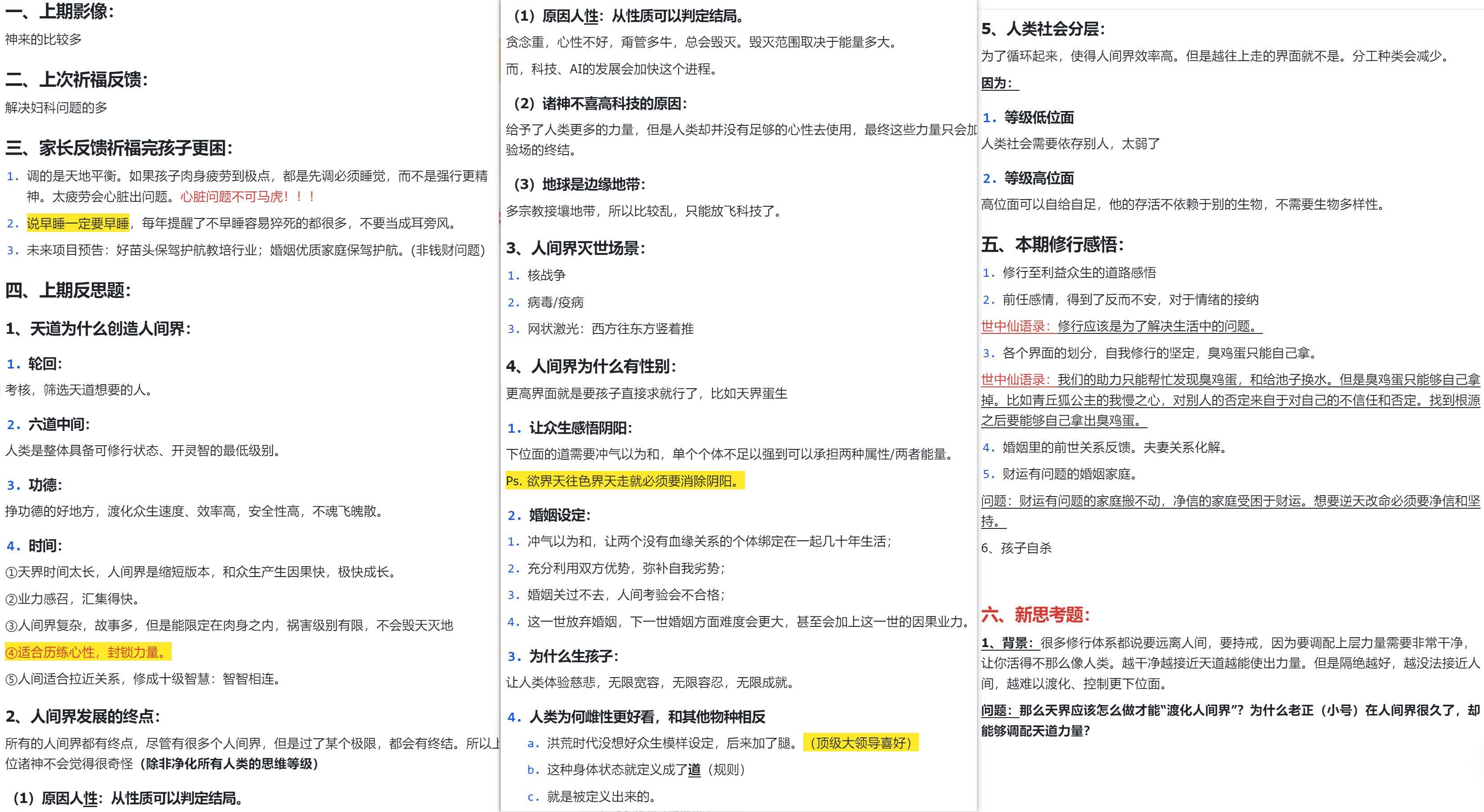The image size is (1484, 812).
Task: Click the heading "四、上期反思题:"
Action: tap(68, 290)
